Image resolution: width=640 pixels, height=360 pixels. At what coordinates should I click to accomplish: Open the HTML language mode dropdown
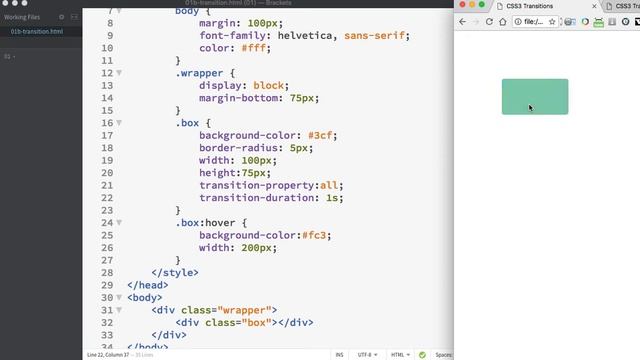point(400,355)
